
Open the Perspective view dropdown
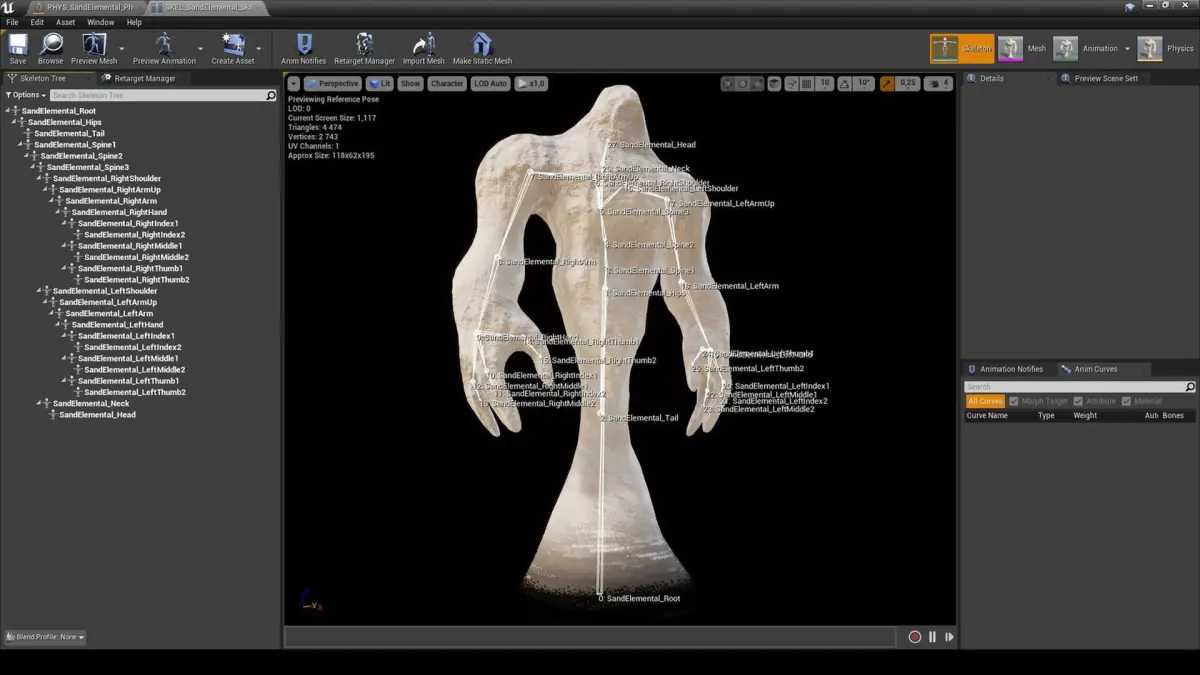[333, 84]
